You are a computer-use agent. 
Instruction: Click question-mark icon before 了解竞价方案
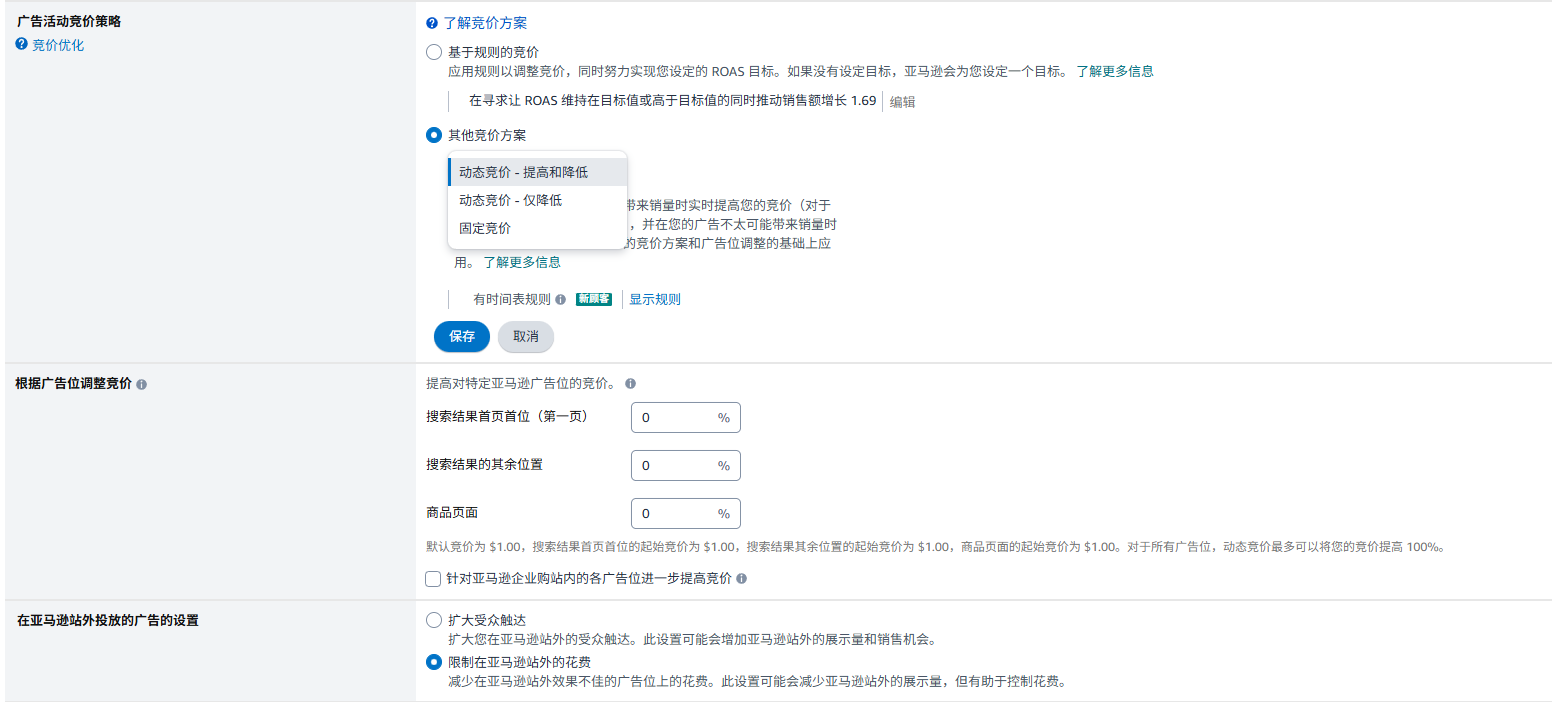pos(430,23)
